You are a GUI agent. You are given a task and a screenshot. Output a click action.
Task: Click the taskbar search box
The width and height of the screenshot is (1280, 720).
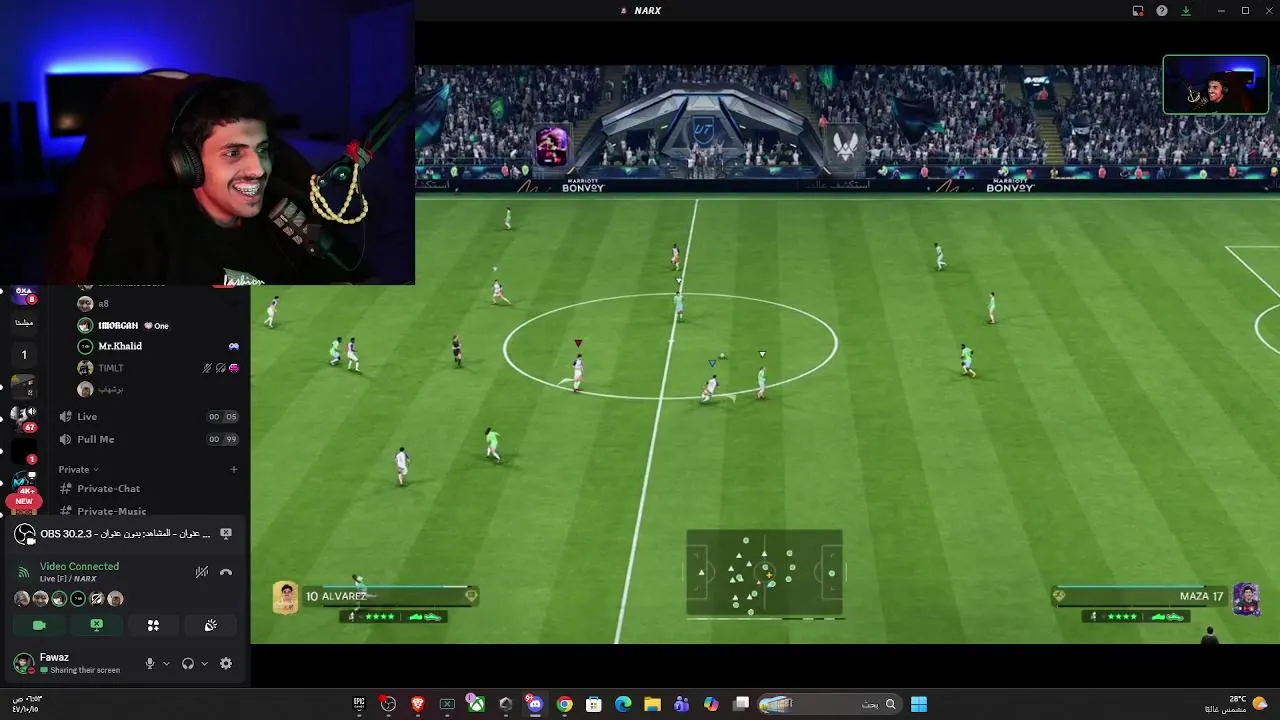(829, 704)
